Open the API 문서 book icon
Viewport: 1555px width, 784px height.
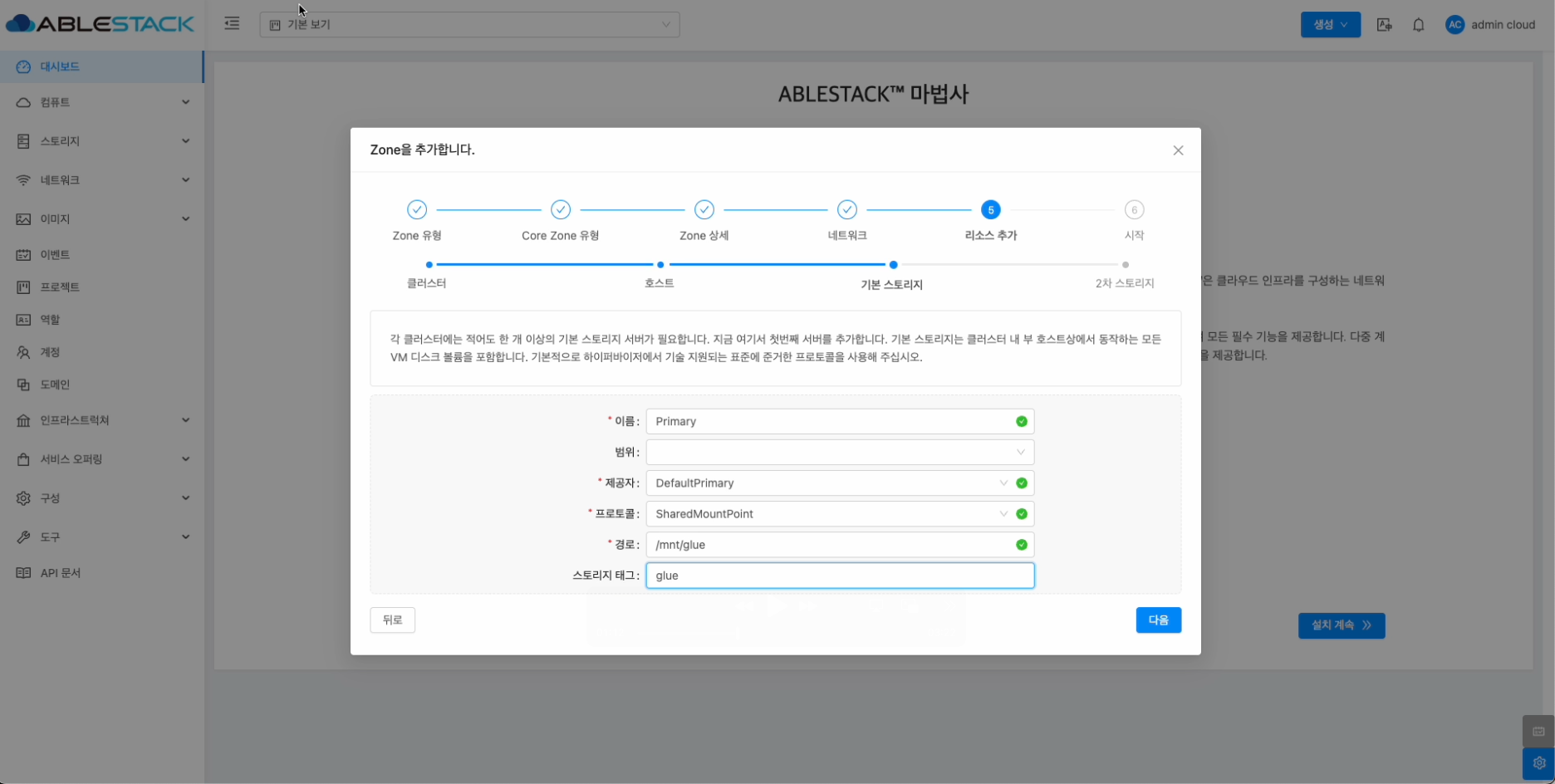click(x=23, y=573)
